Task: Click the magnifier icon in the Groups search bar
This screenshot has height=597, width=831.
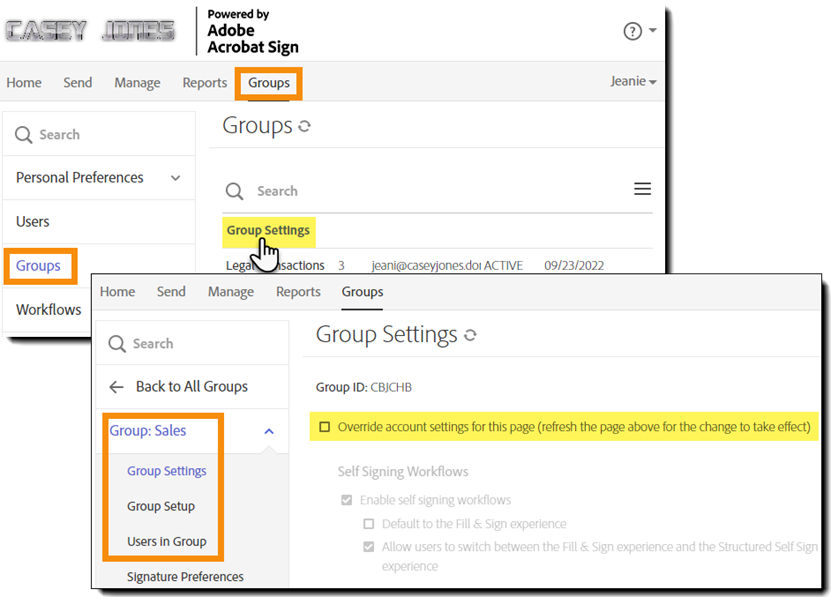Action: click(234, 190)
